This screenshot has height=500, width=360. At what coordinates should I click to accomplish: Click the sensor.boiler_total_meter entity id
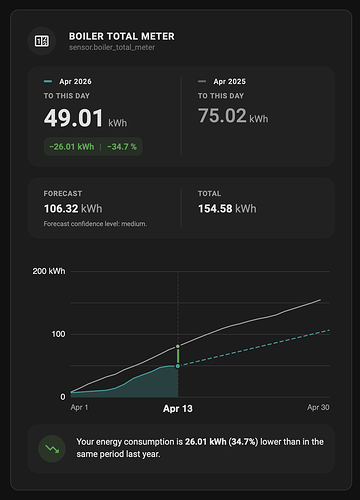click(112, 47)
